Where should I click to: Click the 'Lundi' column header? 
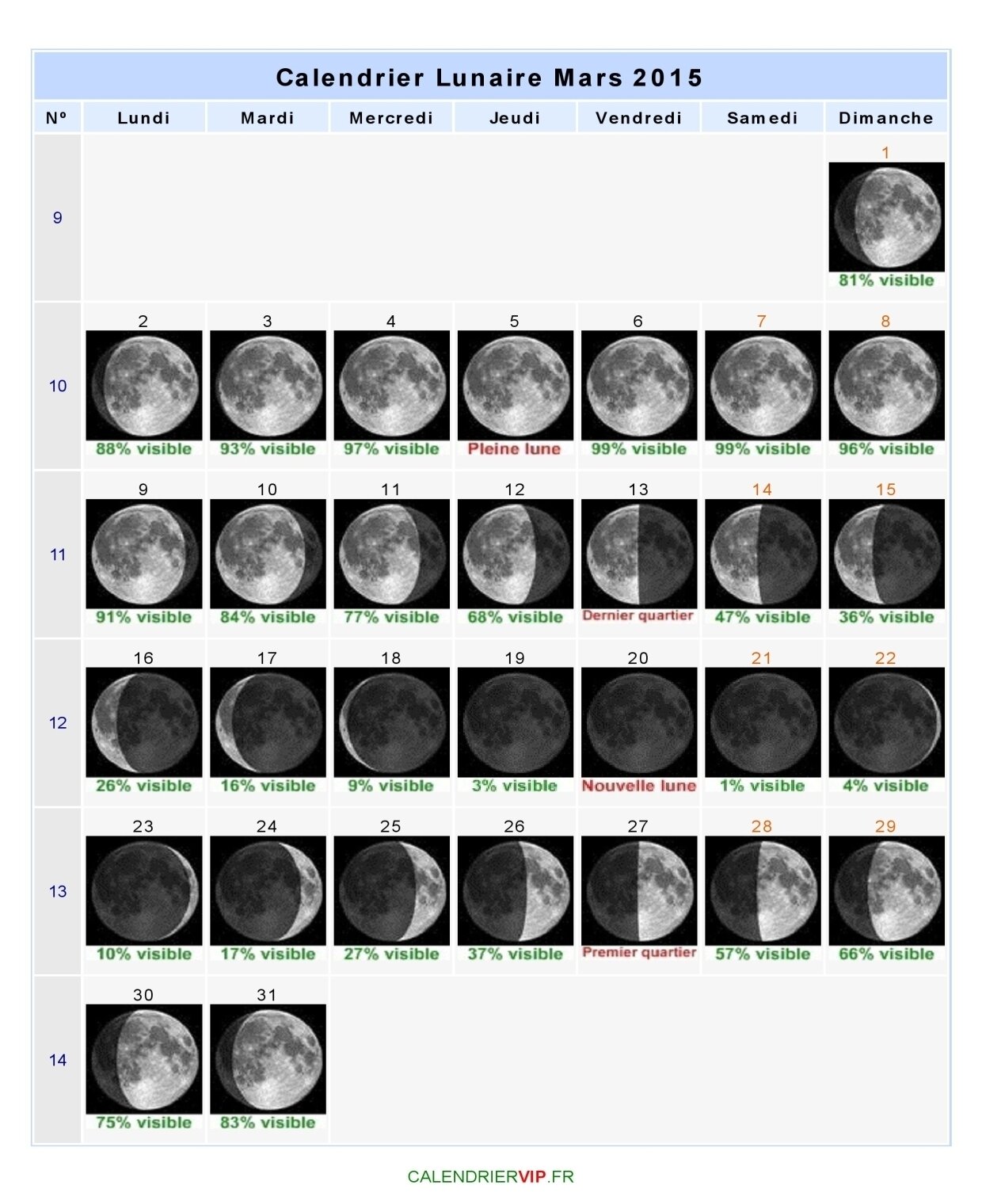[x=144, y=117]
